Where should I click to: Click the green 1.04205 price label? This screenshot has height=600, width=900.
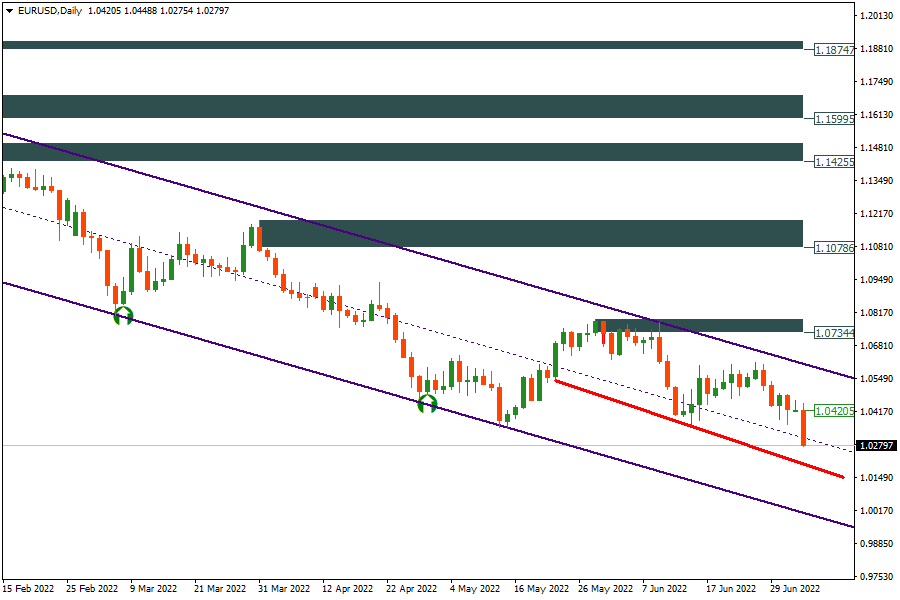pyautogui.click(x=834, y=411)
